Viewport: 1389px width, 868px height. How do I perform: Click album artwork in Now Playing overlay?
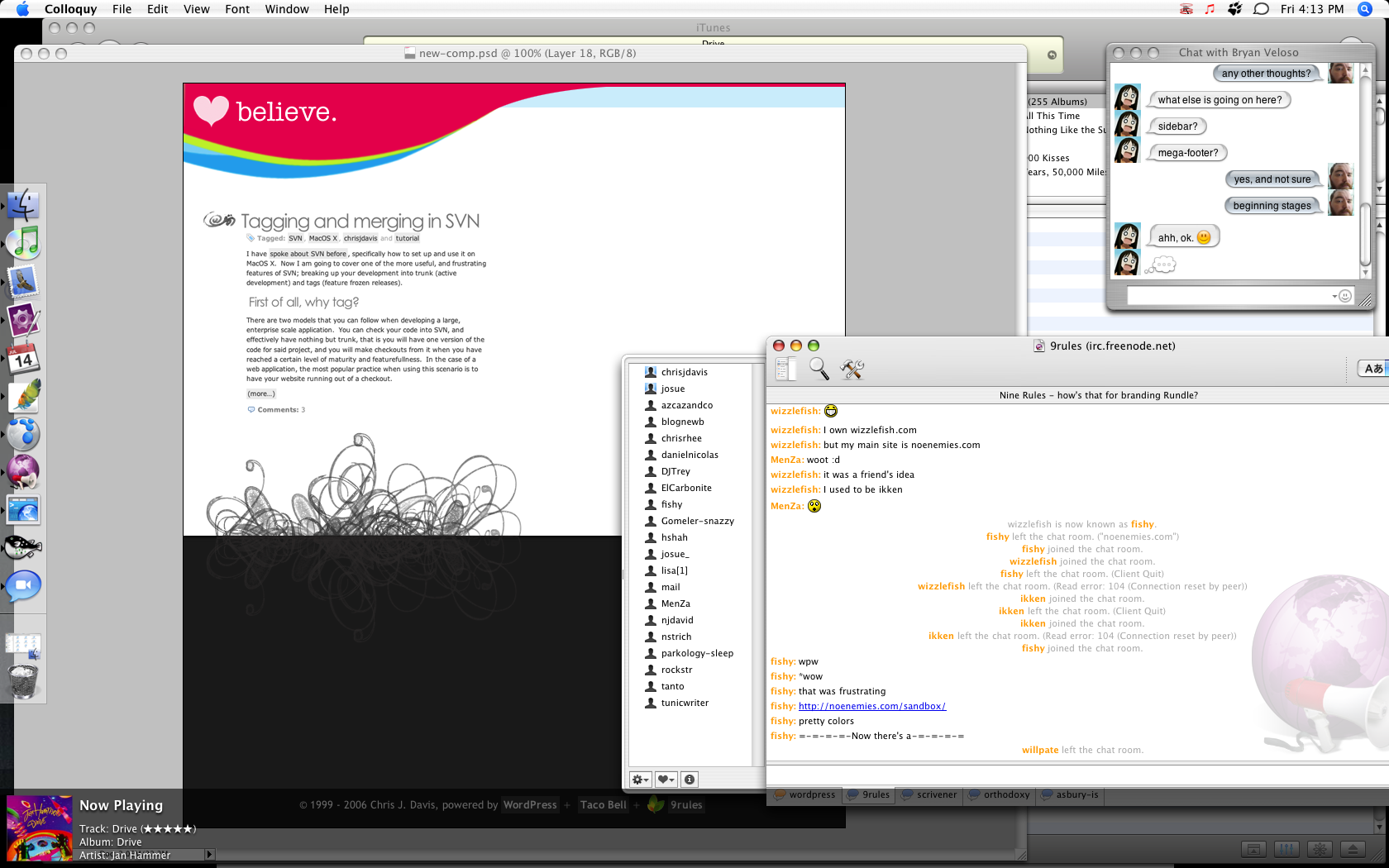point(39,828)
